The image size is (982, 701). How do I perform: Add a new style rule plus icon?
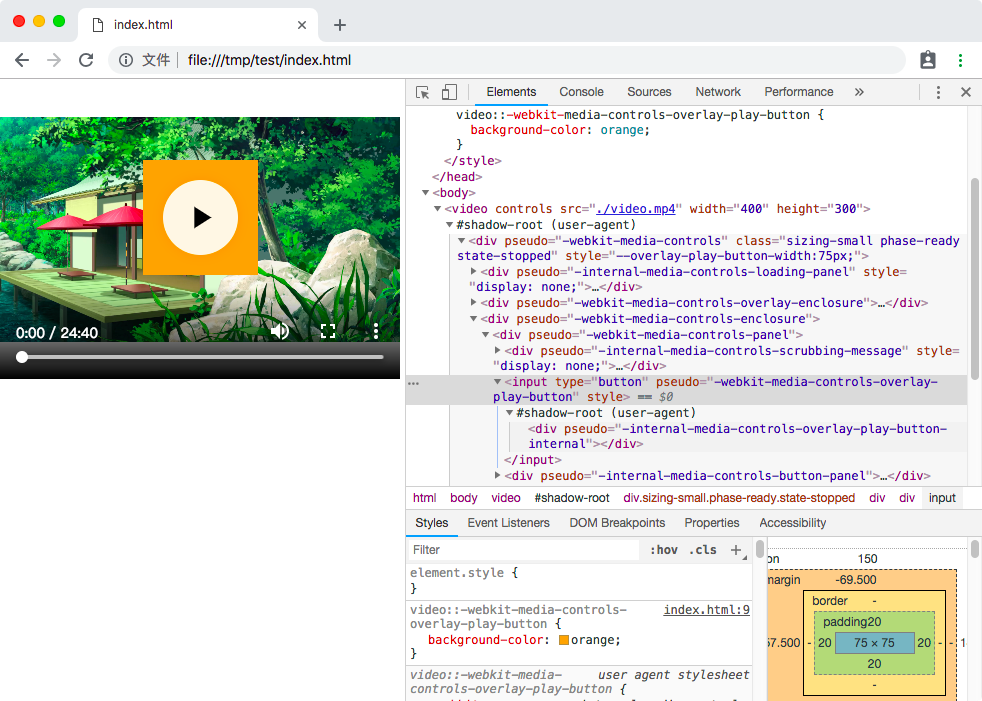[736, 550]
